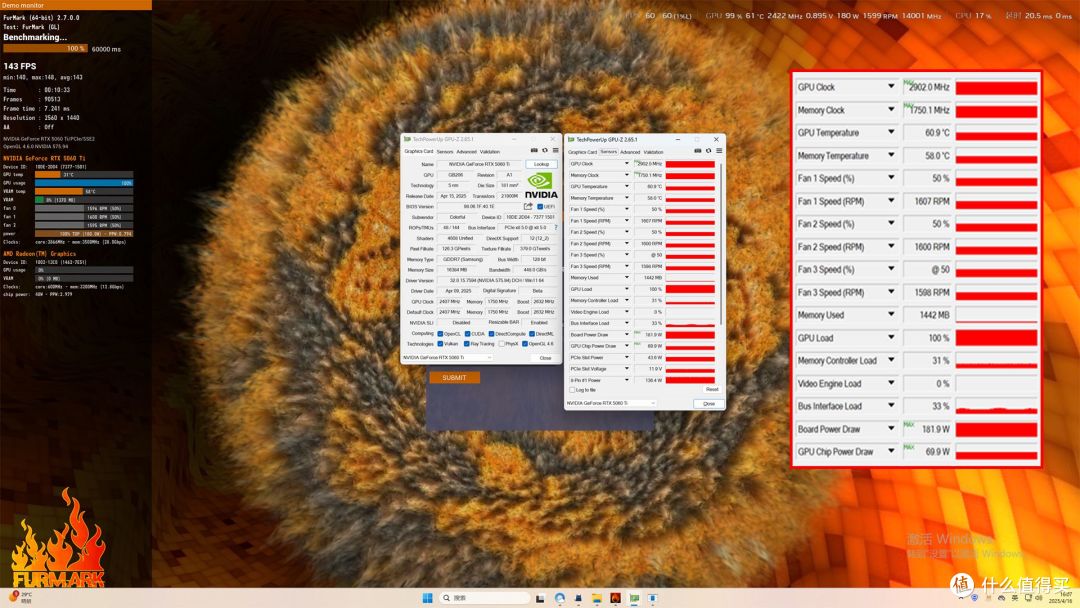Click Close button in the Sensors GPU-Z window

[709, 403]
